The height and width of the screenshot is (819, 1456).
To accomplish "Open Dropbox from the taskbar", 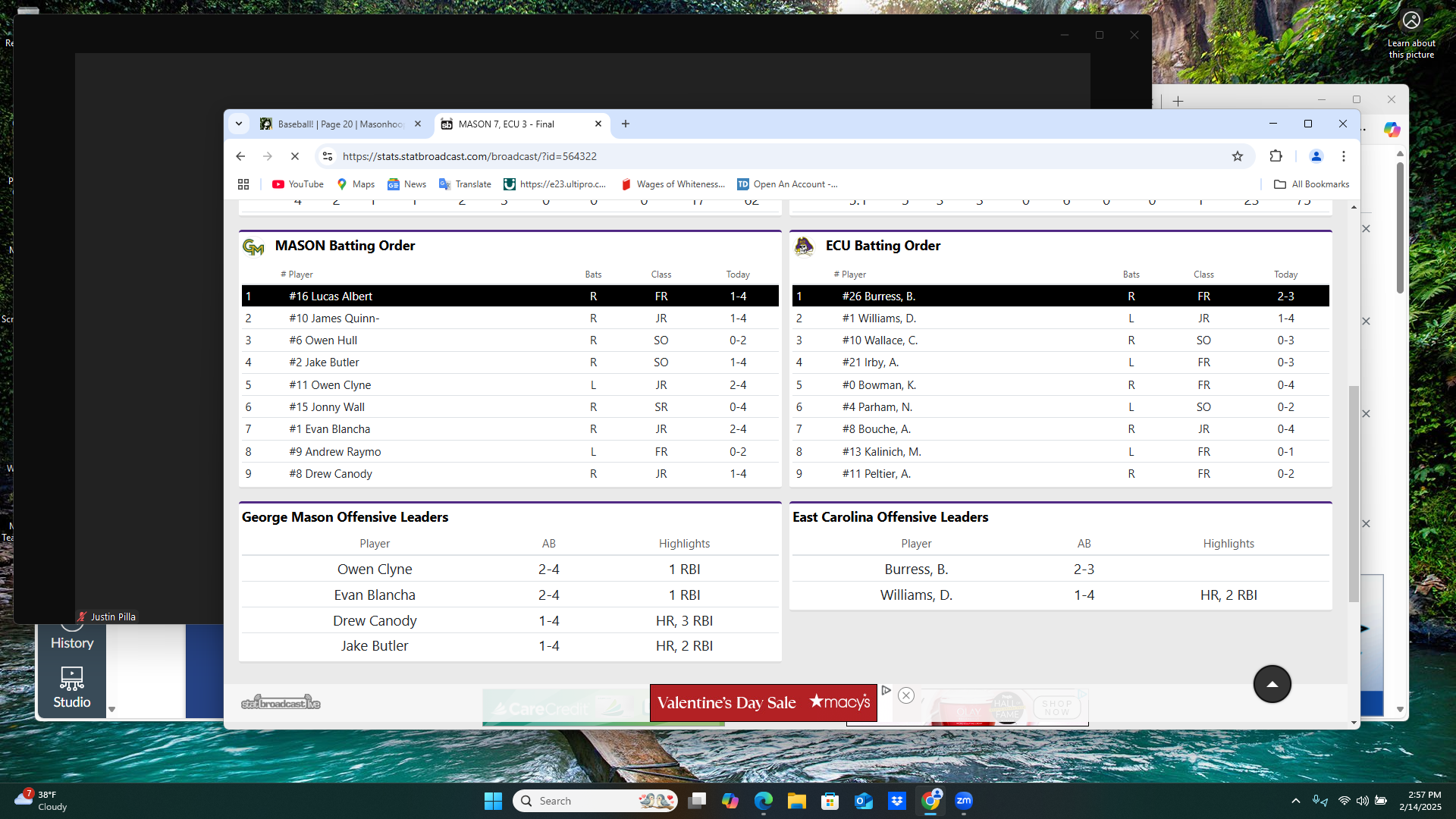I will click(897, 801).
